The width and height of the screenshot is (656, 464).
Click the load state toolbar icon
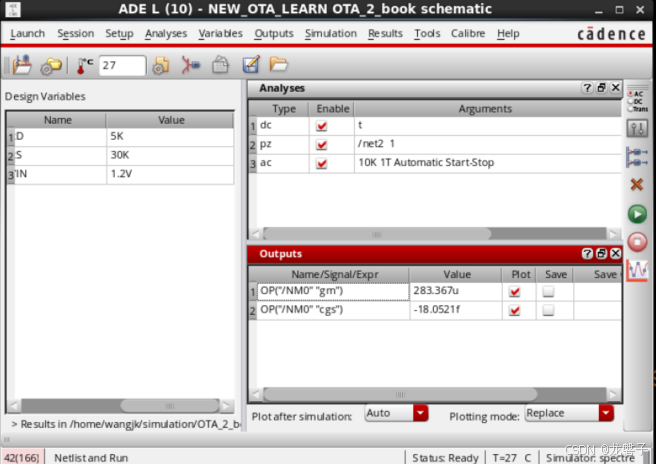22,65
